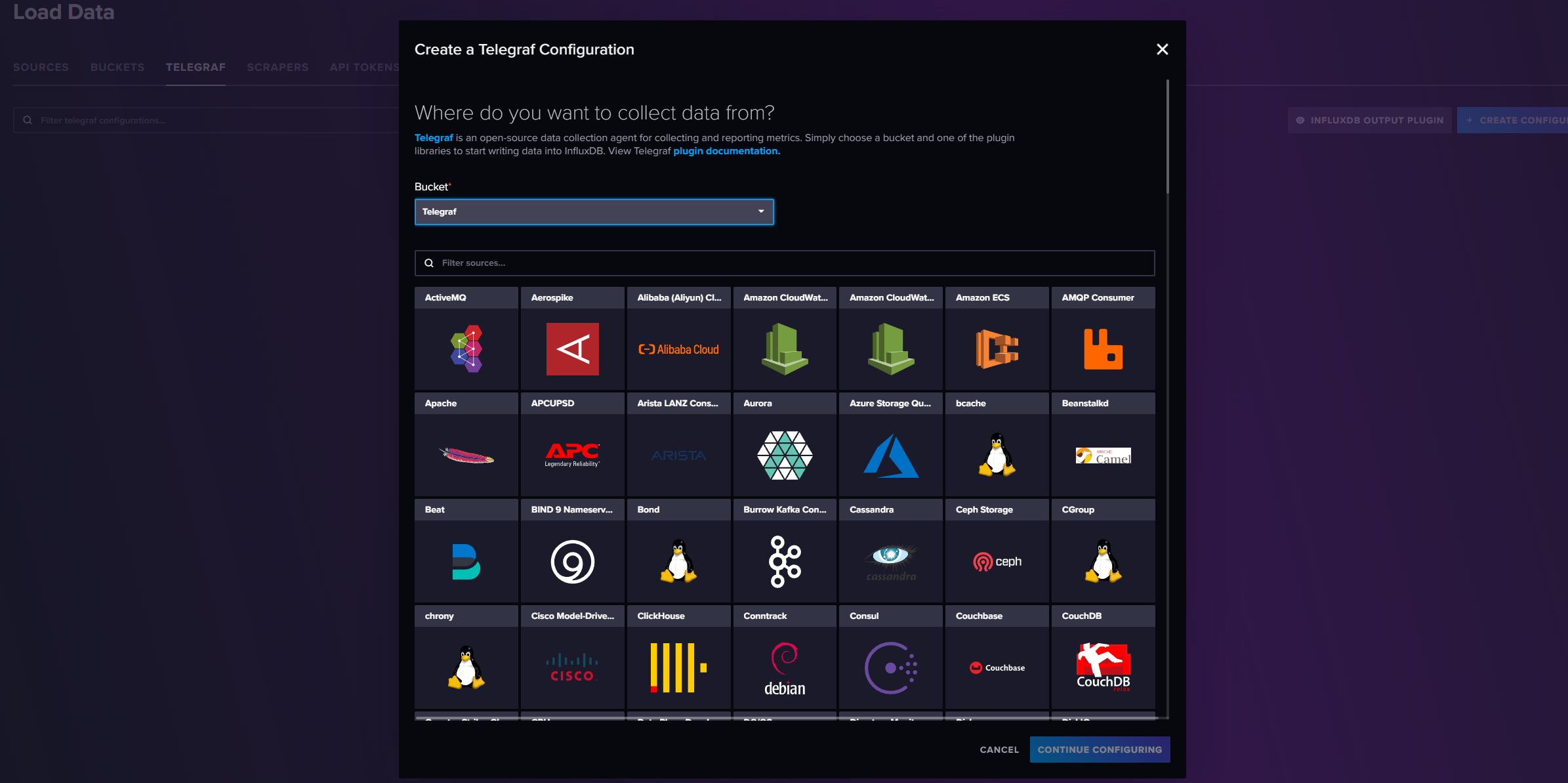This screenshot has height=783, width=1568.
Task: Choose the Aerospike plugin tile
Action: 572,349
